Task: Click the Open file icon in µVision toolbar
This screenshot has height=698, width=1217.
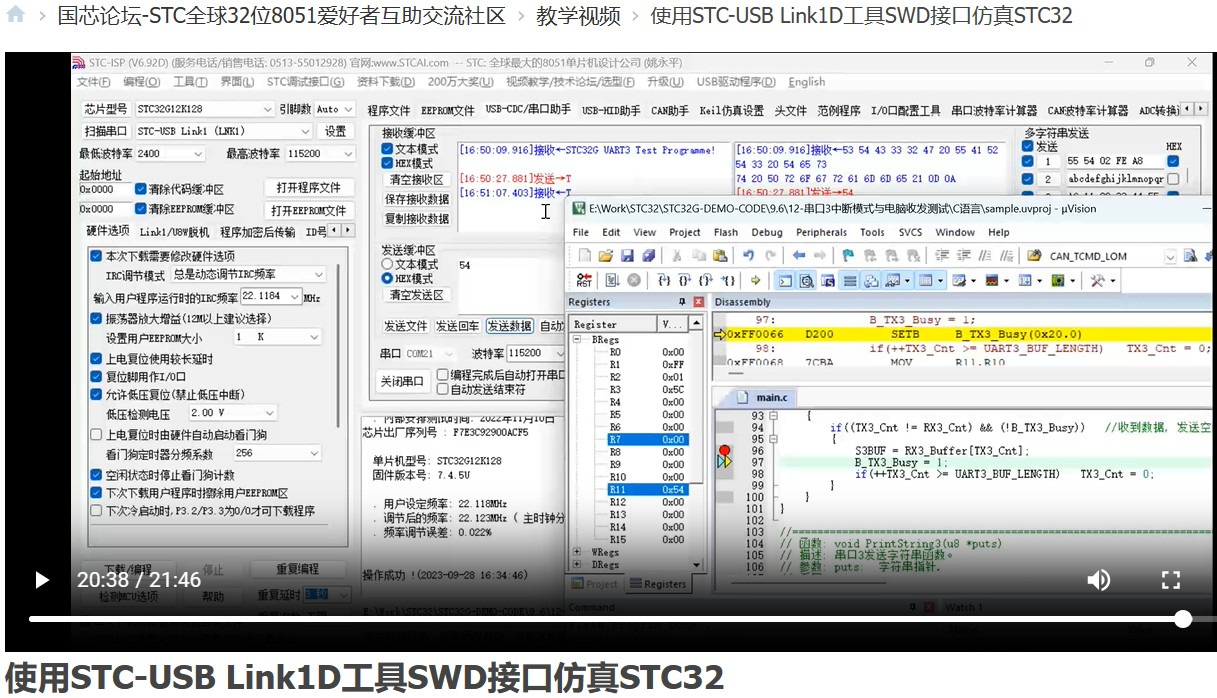Action: point(606,256)
